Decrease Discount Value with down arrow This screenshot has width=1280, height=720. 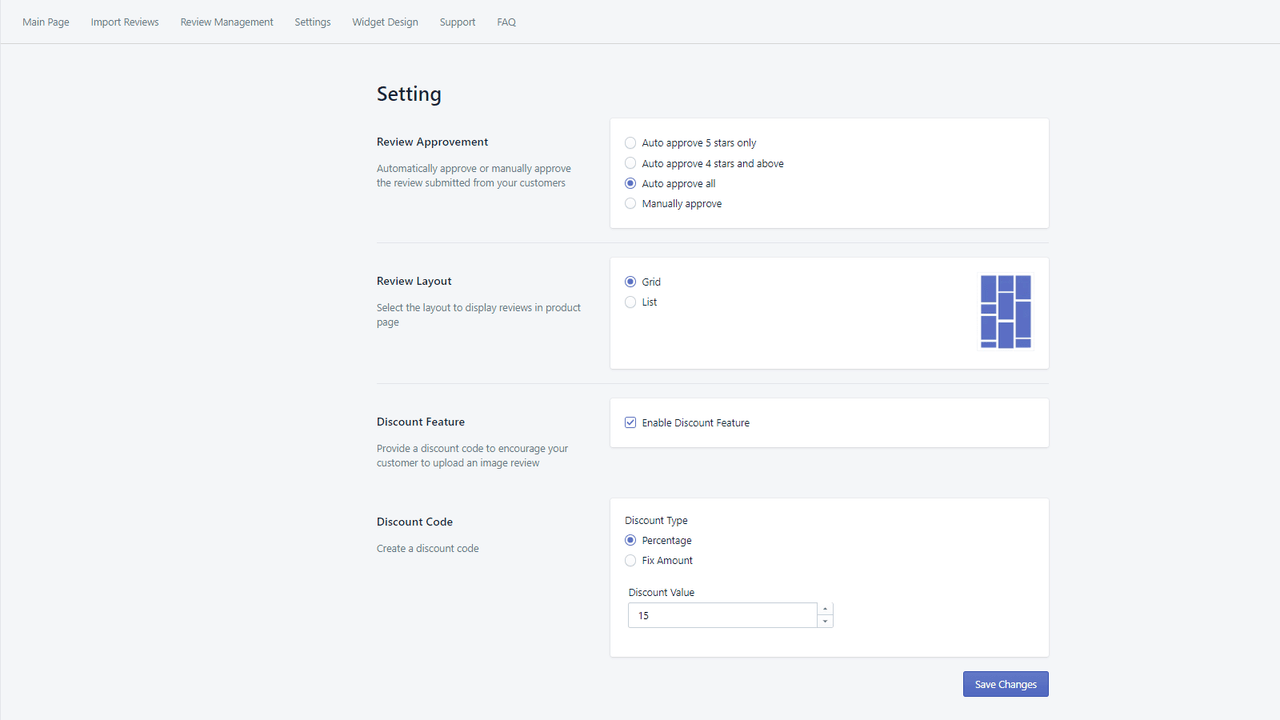[x=825, y=621]
